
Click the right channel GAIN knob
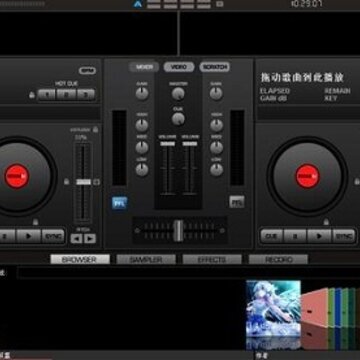pos(216,94)
